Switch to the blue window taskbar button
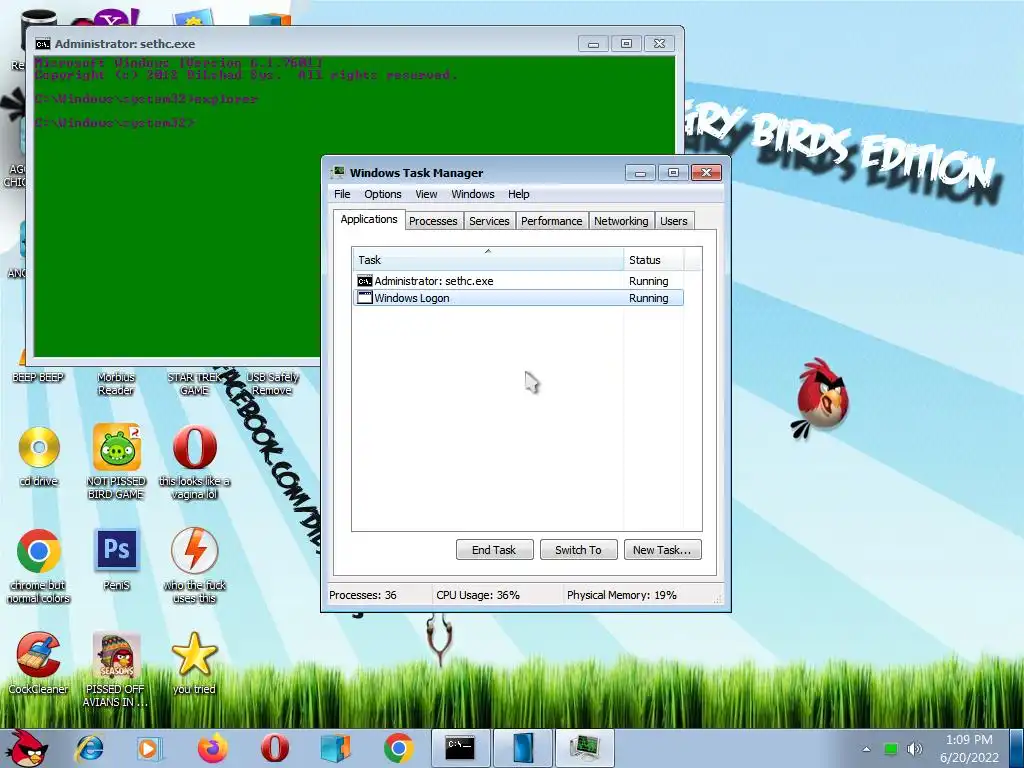Viewport: 1024px width, 768px height. point(523,748)
